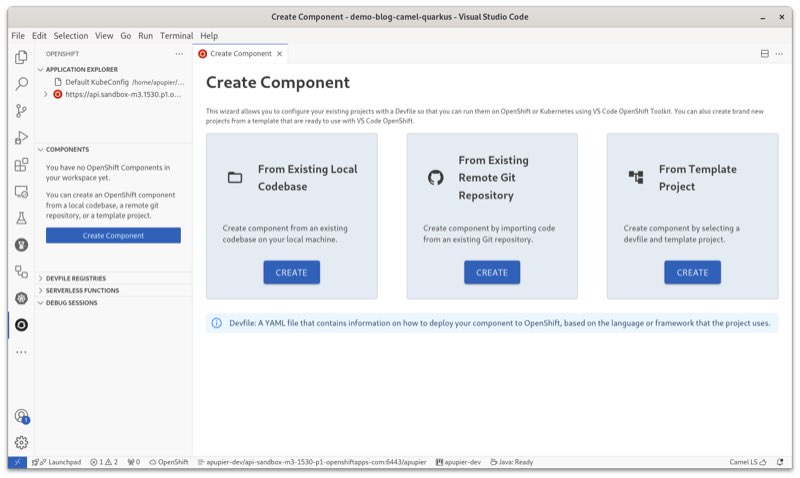Click apupier-dev namespace in status bar

pos(458,462)
